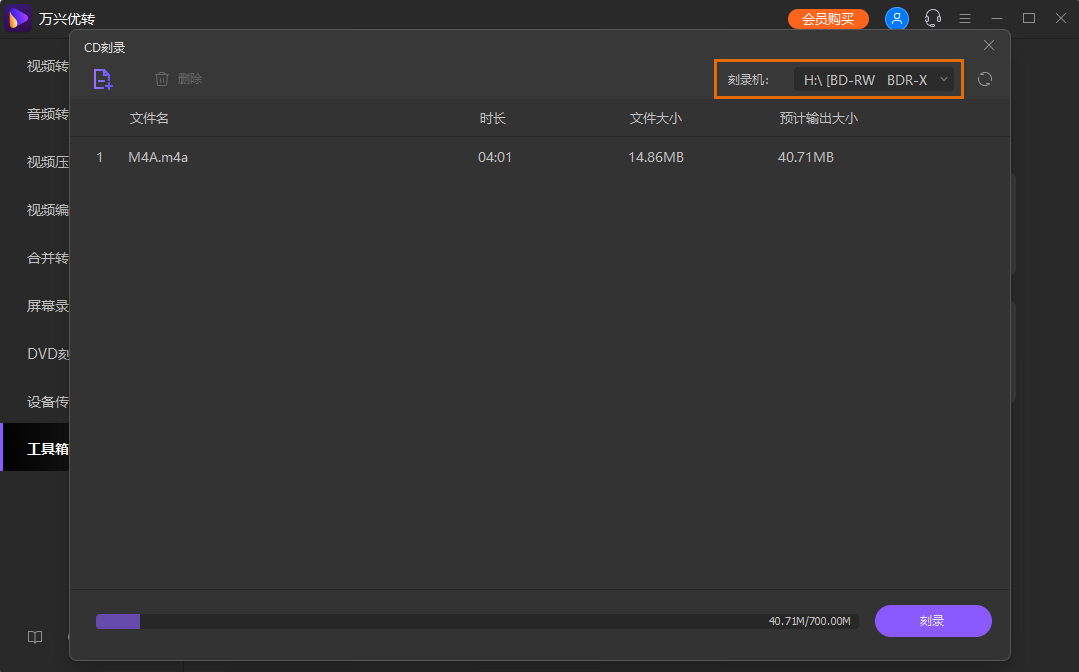
Task: Select row number 1 in file list
Action: pos(100,158)
